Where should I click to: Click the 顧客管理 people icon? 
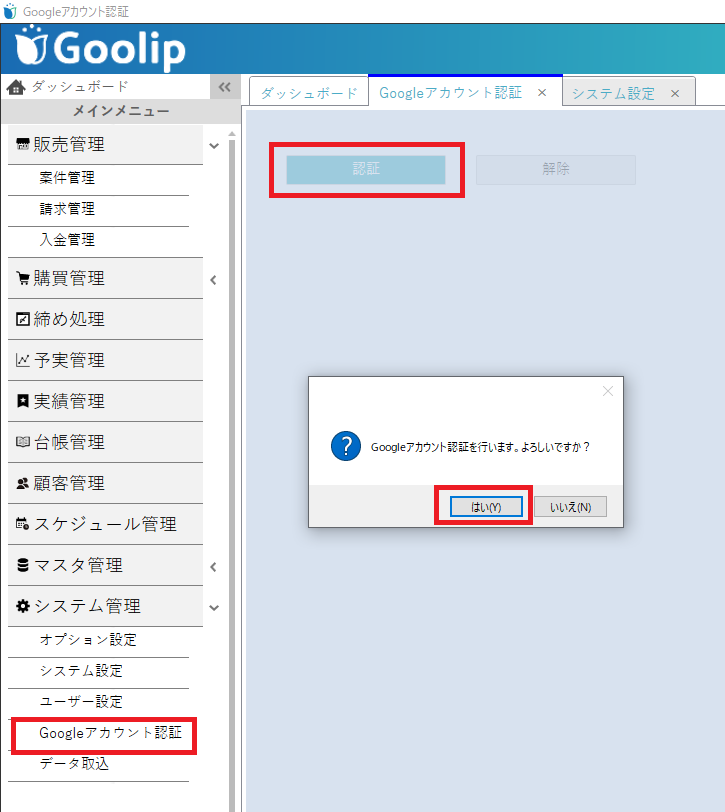tap(23, 483)
